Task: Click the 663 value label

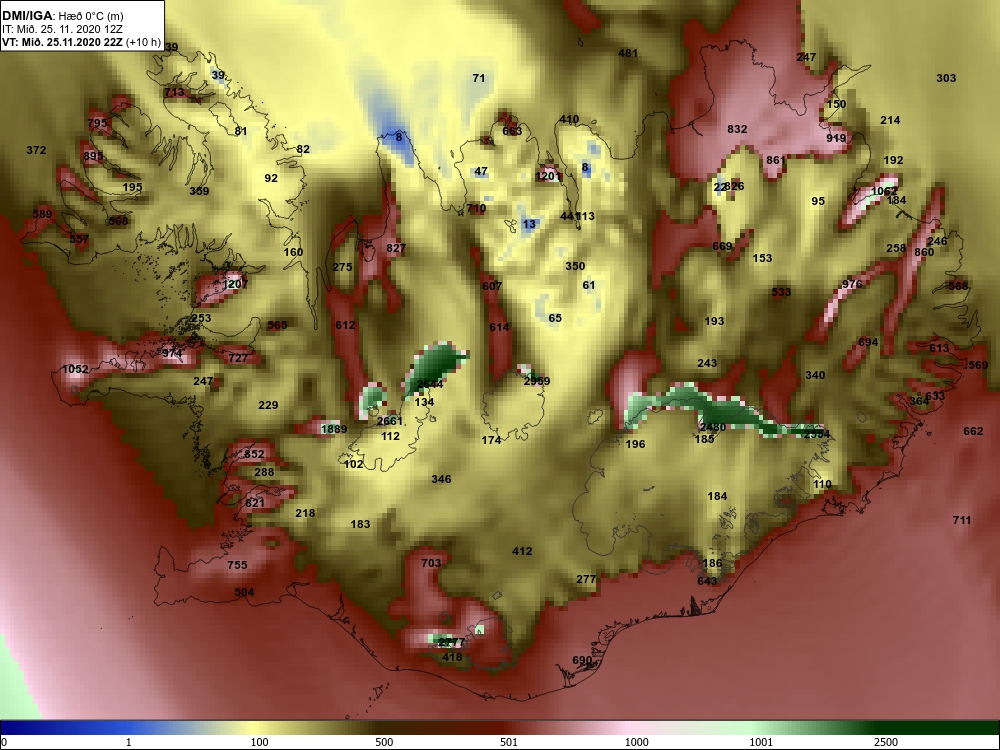Action: [x=512, y=131]
